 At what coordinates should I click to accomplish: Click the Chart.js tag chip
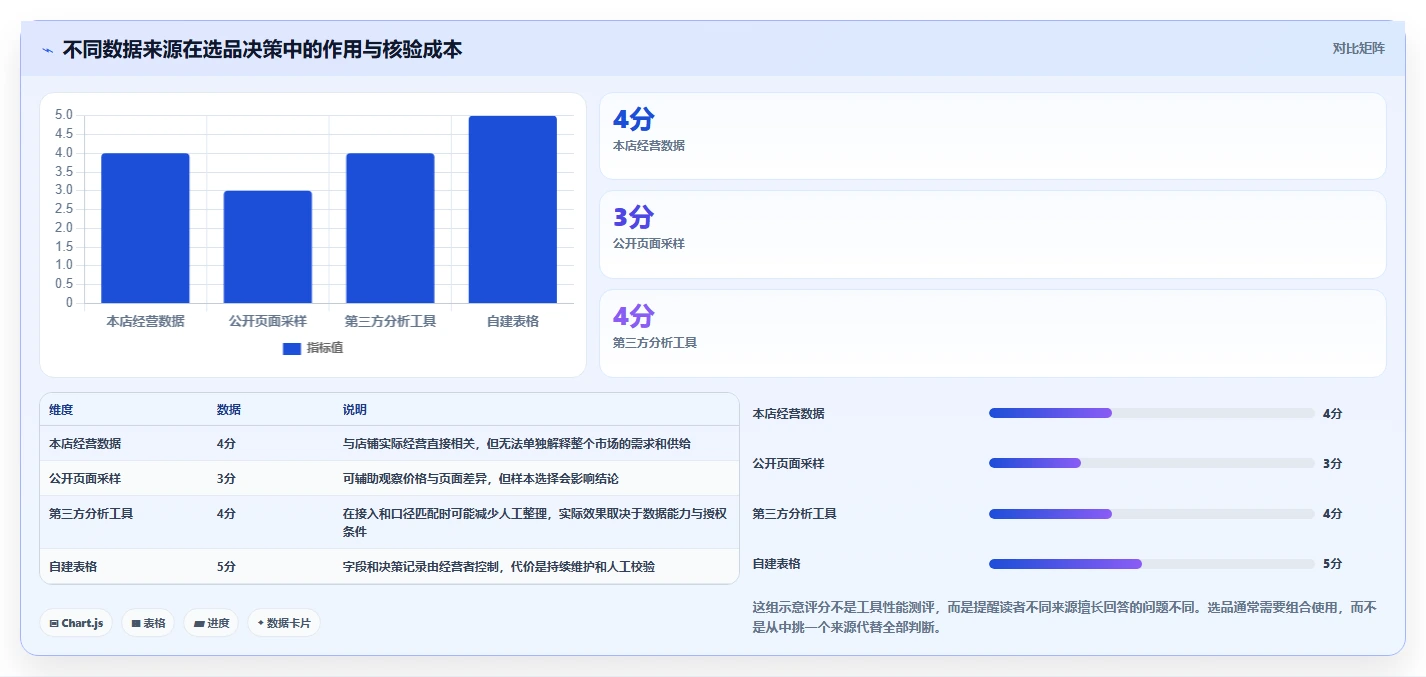pos(76,623)
